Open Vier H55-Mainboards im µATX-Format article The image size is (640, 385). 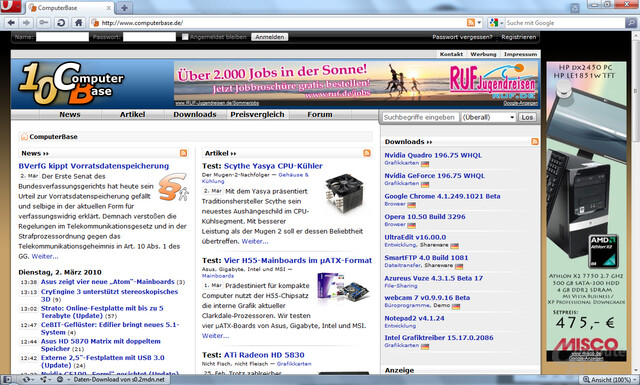[298, 260]
